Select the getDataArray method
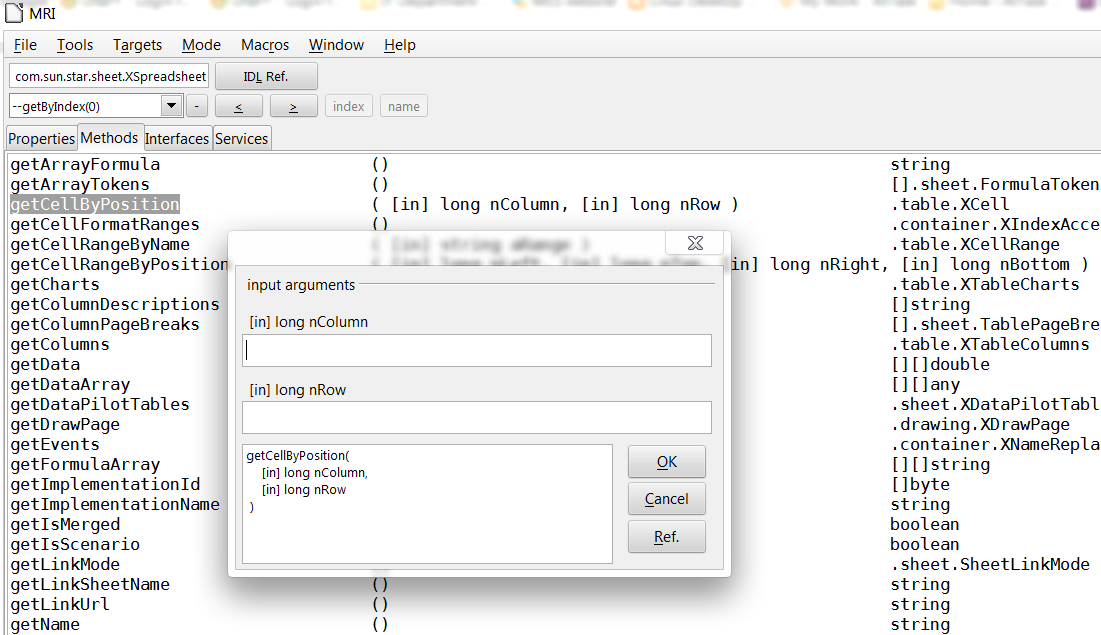 point(70,384)
